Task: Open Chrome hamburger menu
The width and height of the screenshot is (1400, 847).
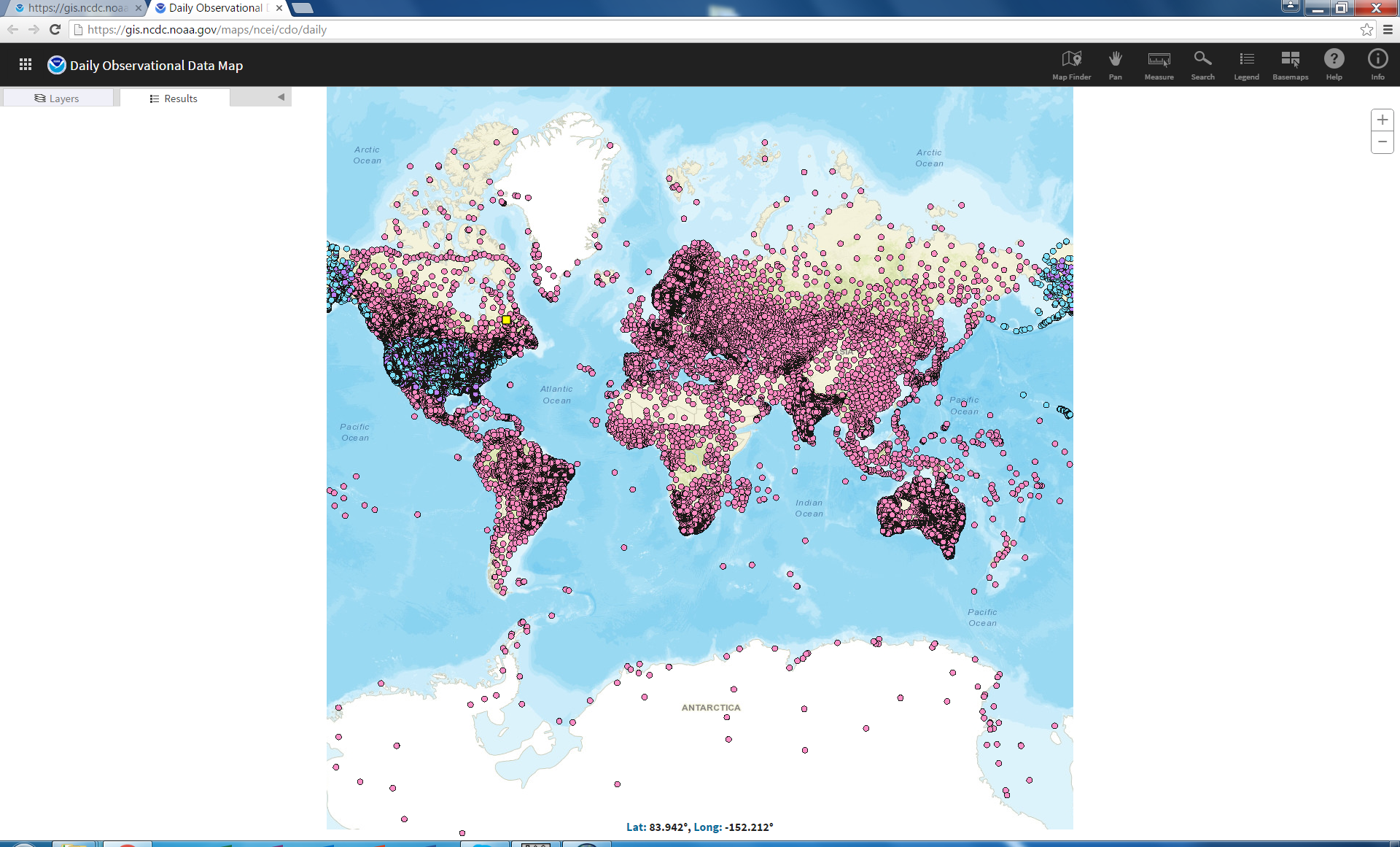Action: [x=1388, y=30]
